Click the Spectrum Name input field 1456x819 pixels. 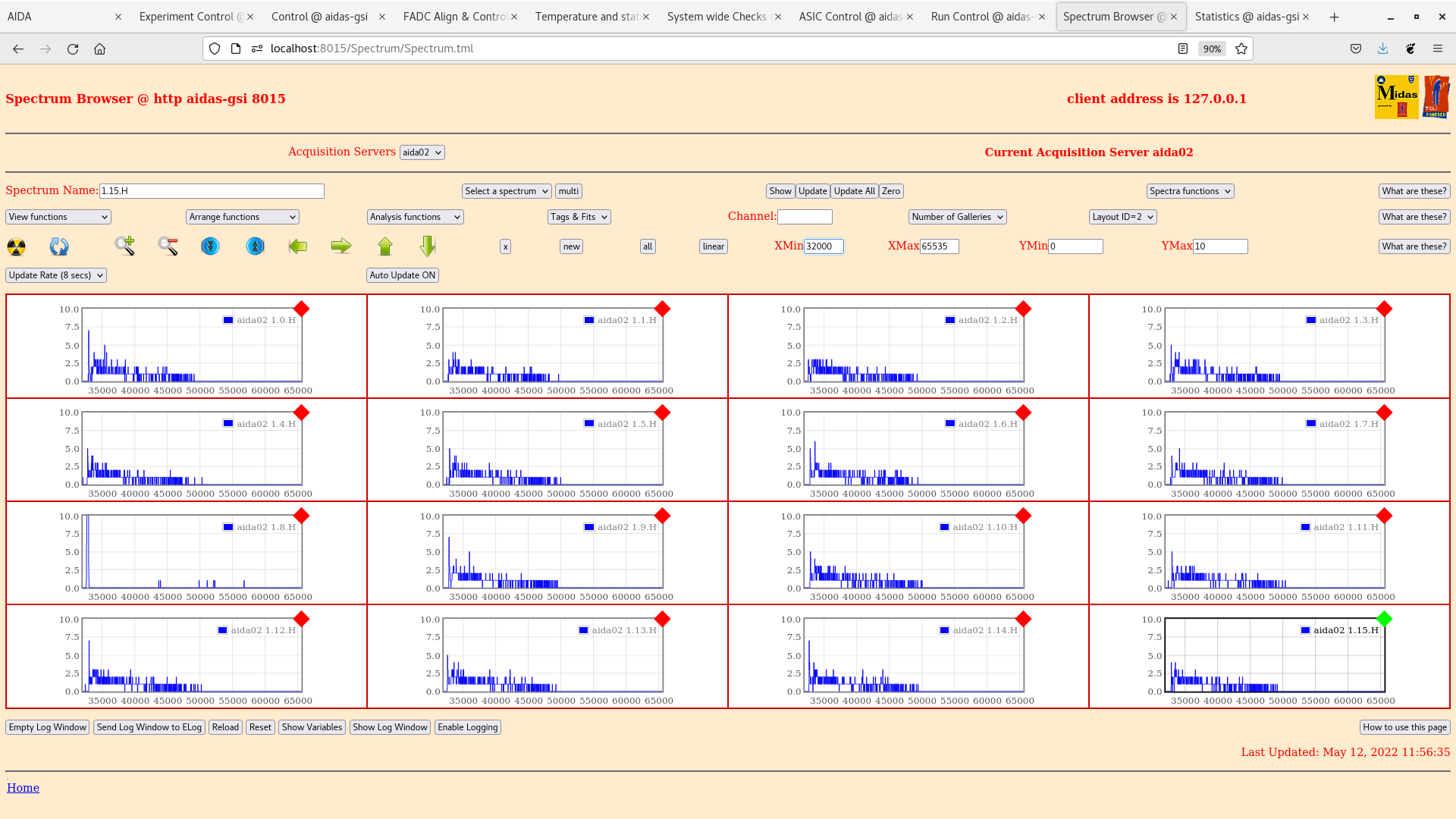pos(212,191)
